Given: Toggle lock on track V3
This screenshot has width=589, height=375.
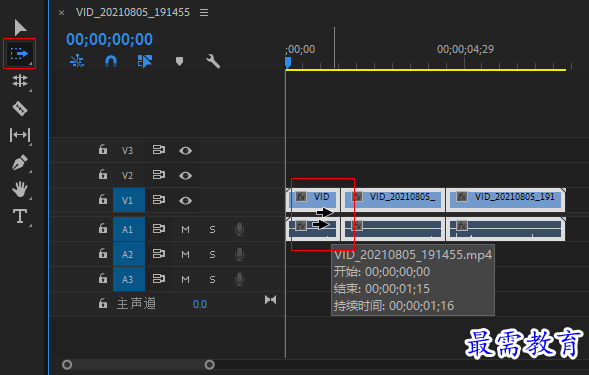Looking at the screenshot, I should pyautogui.click(x=103, y=150).
